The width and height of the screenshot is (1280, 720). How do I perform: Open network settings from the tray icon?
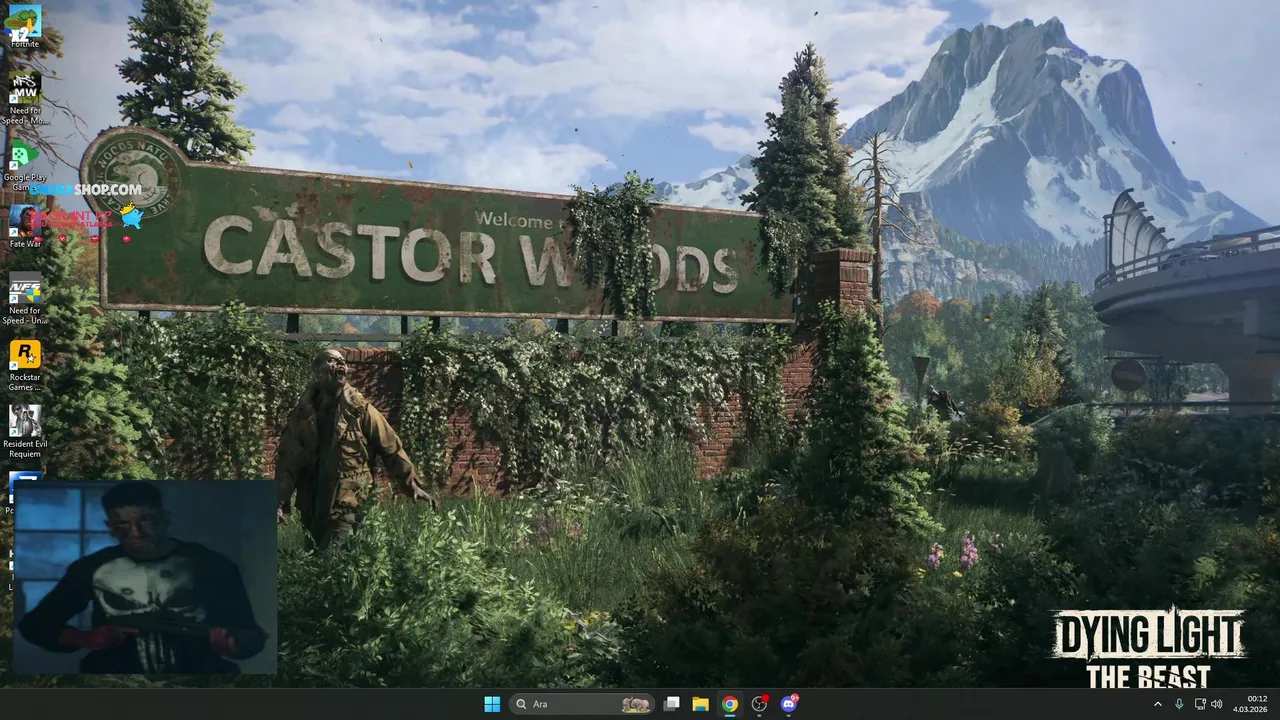pyautogui.click(x=1200, y=704)
